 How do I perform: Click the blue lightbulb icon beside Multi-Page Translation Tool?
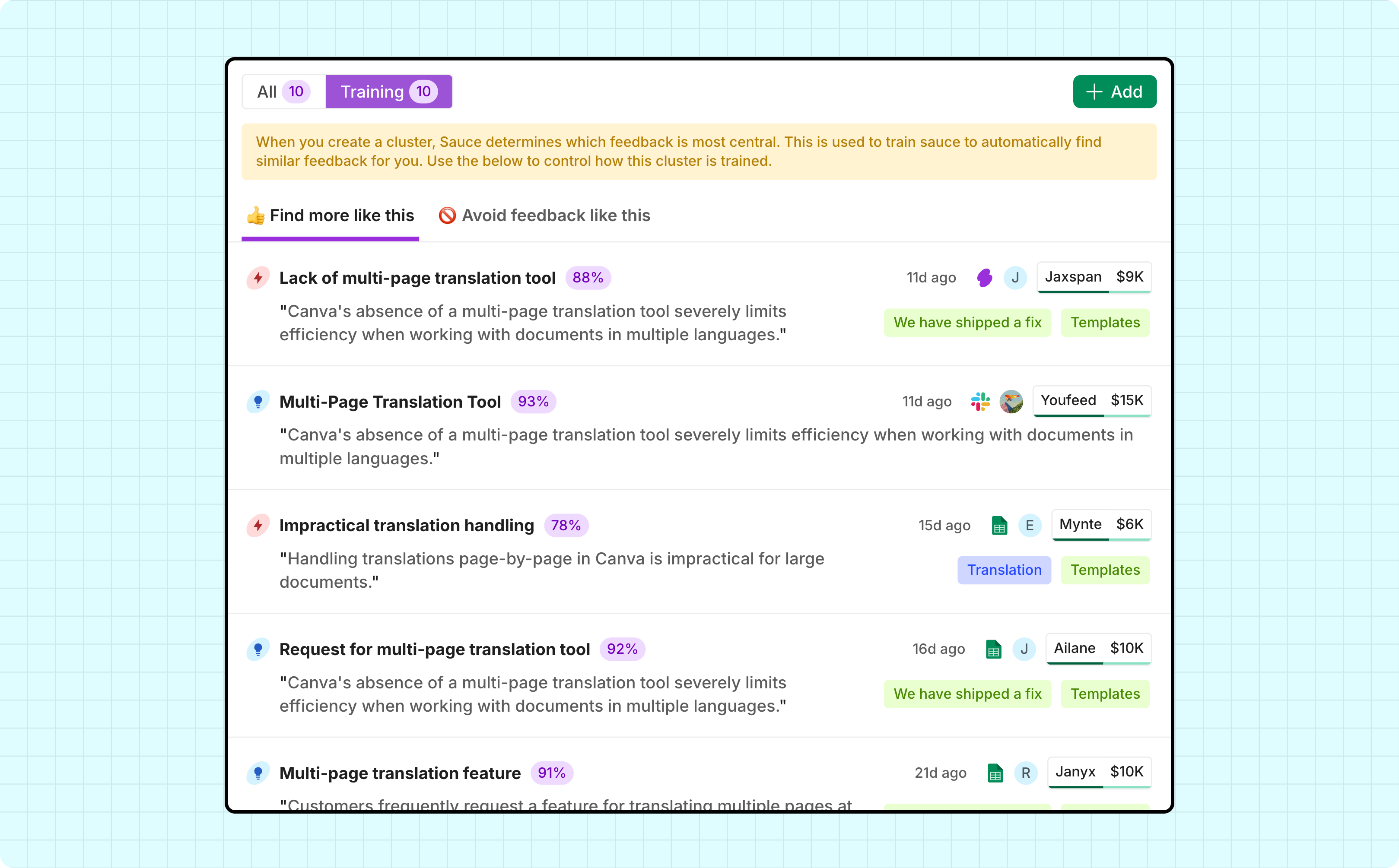coord(258,401)
